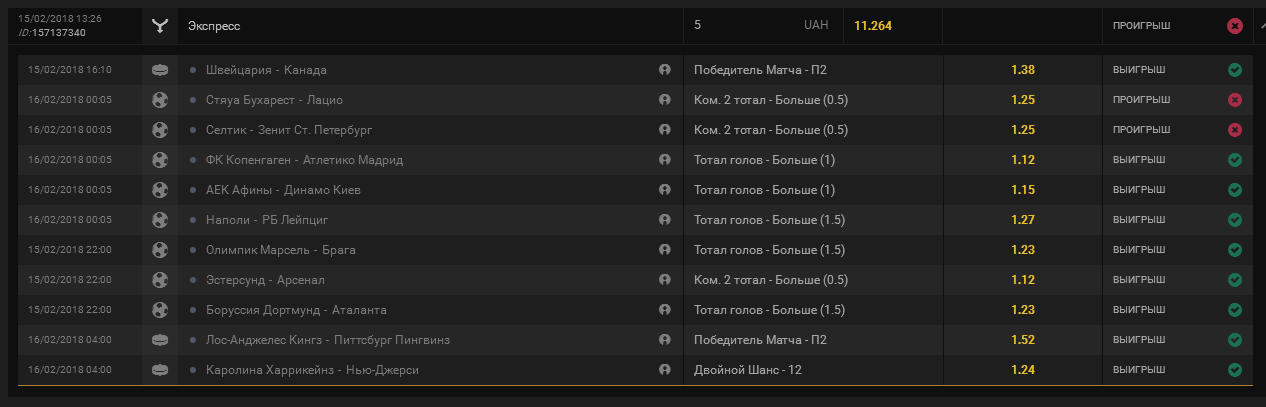The image size is (1266, 407).
Task: Click the hockey puck icon beside Каролина Харрикейнз
Action: pyautogui.click(x=160, y=370)
